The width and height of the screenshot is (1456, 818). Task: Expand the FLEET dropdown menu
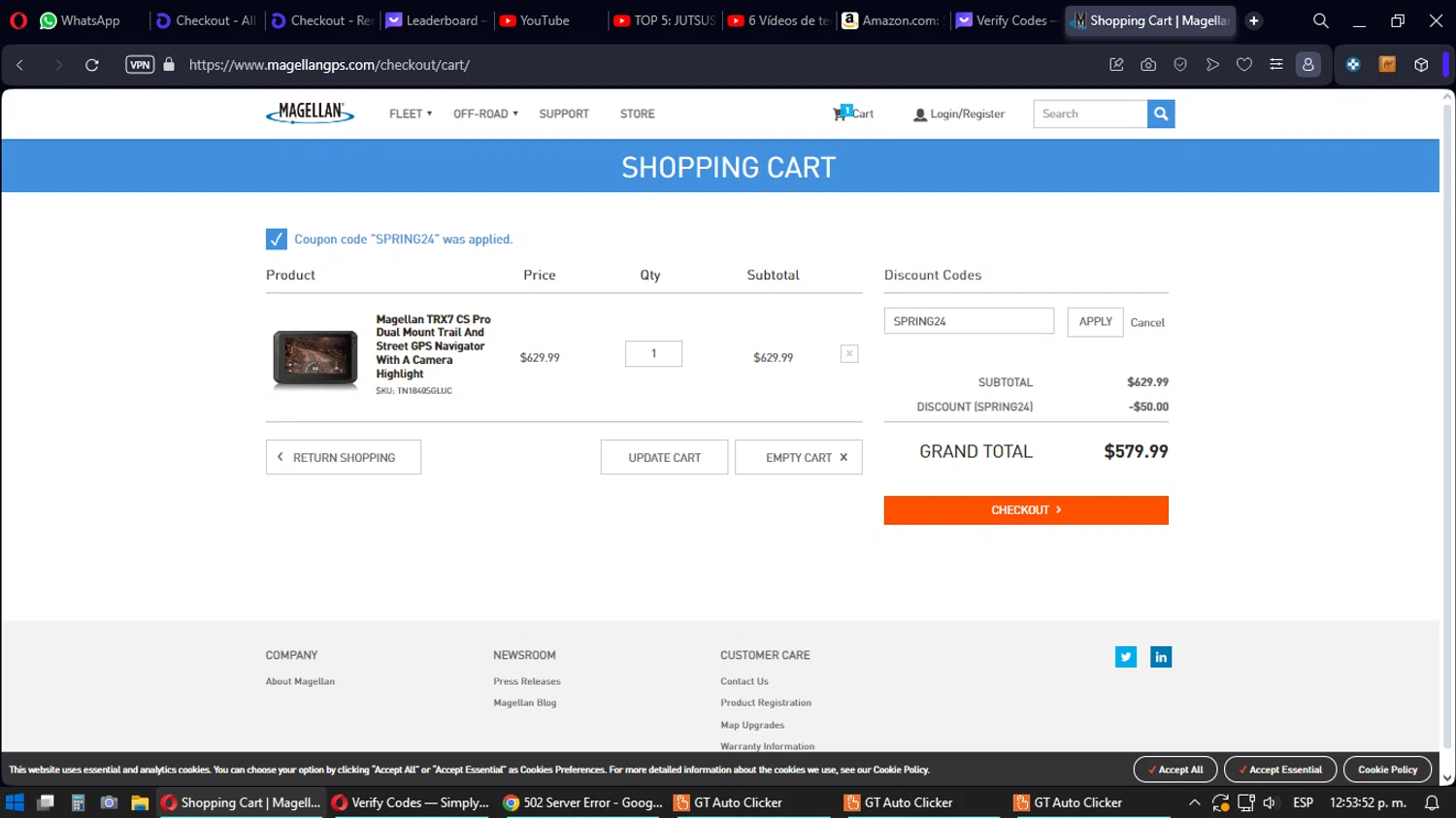[x=411, y=114]
